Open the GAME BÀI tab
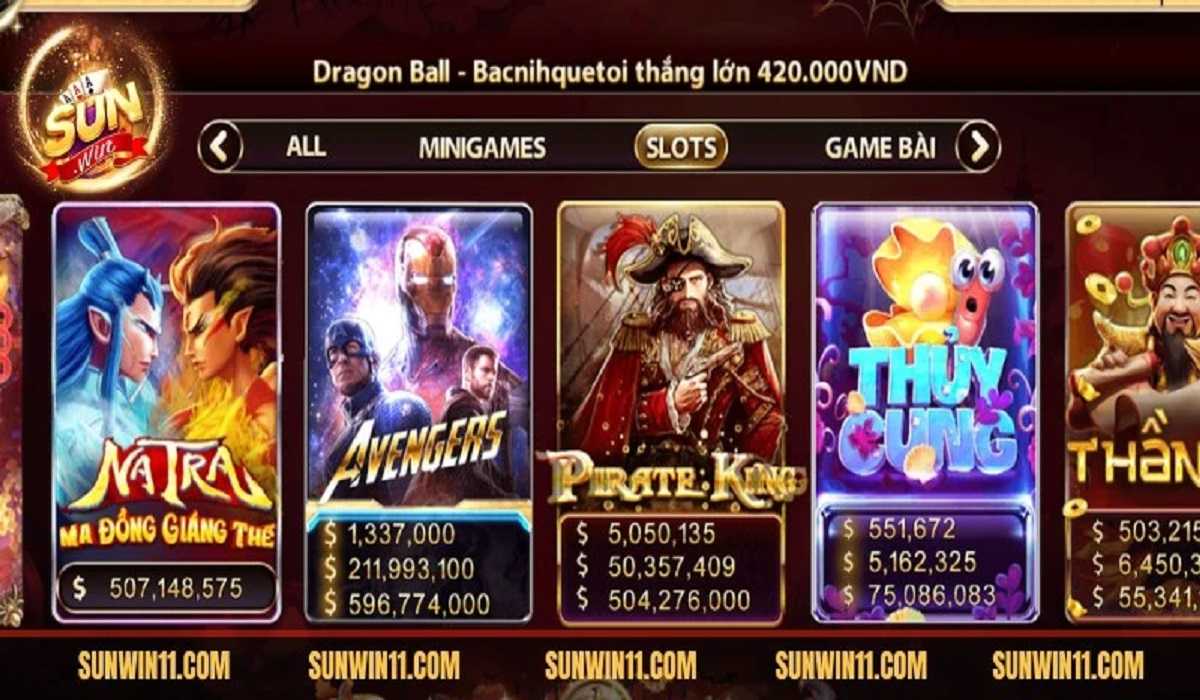 (x=880, y=148)
